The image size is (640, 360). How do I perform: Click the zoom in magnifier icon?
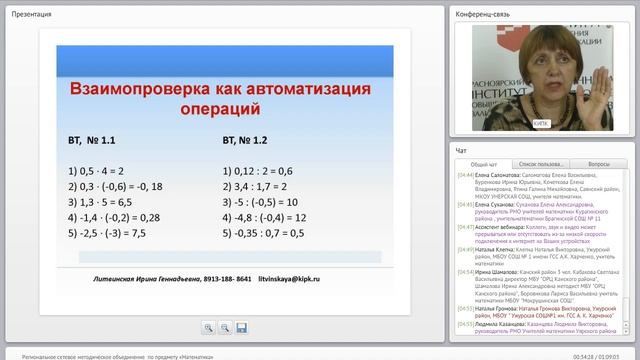point(208,328)
